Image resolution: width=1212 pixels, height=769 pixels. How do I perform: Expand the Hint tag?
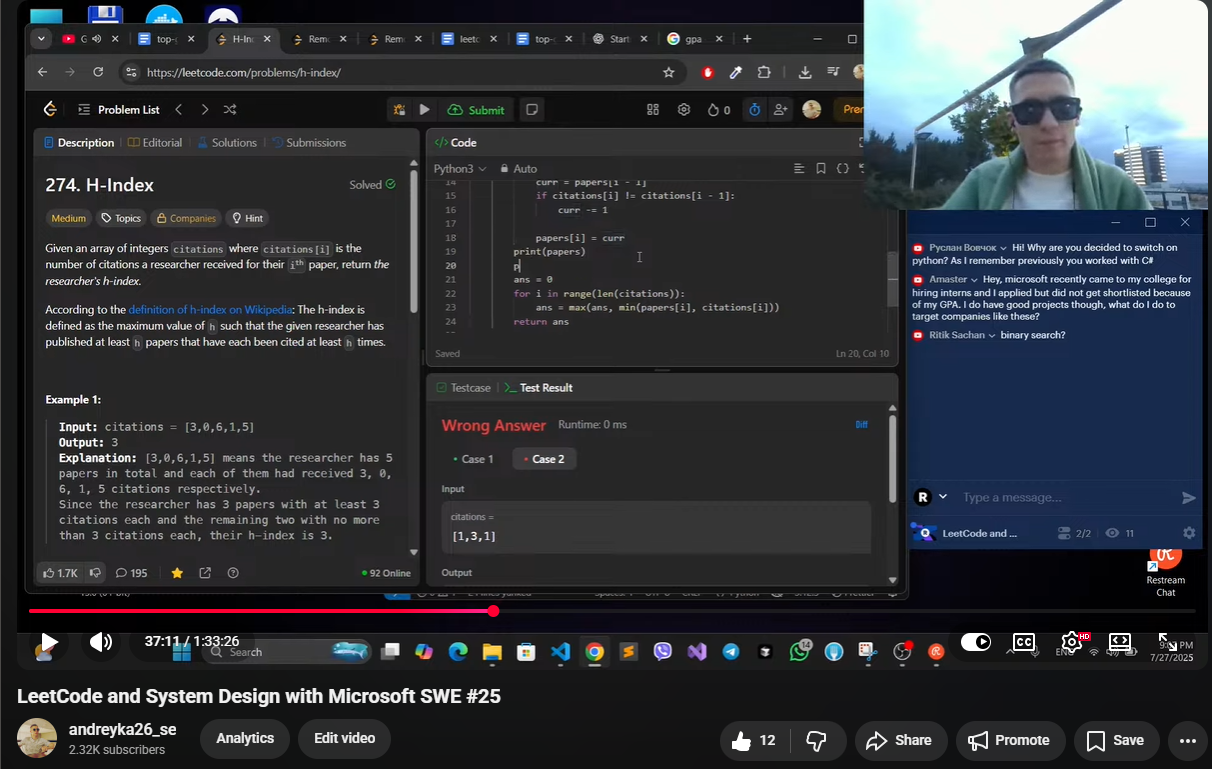click(247, 218)
